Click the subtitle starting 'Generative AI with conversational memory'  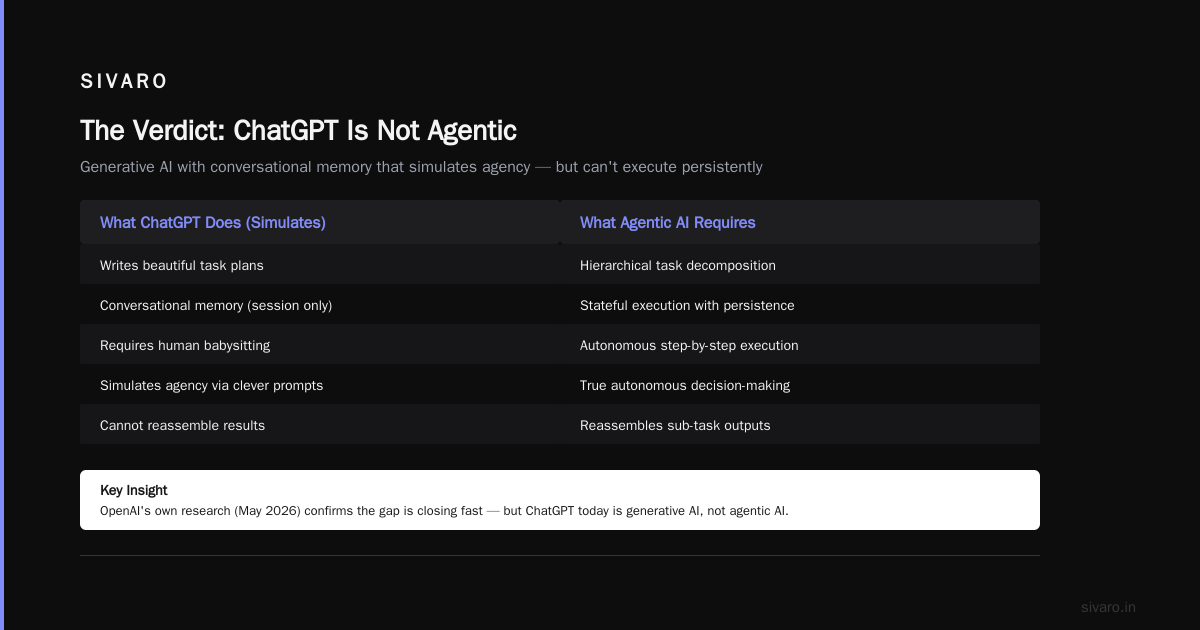pyautogui.click(x=421, y=167)
